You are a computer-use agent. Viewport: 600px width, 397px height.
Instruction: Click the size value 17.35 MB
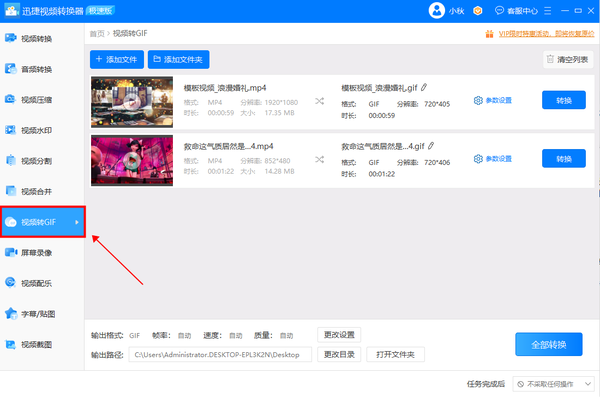279,113
